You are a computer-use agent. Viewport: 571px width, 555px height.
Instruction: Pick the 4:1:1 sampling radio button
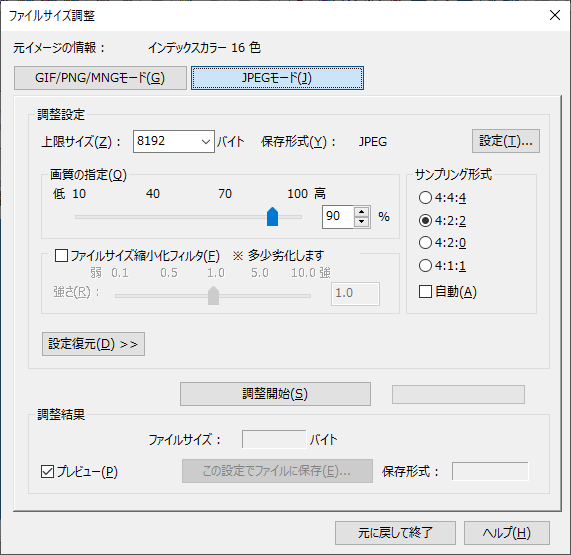tap(425, 265)
